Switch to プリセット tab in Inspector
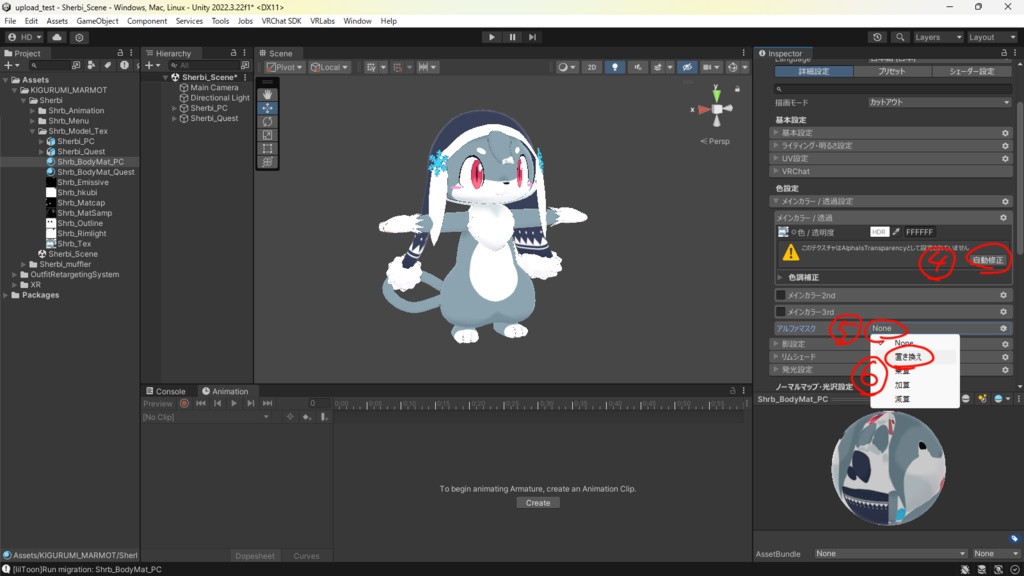Image resolution: width=1024 pixels, height=576 pixels. point(891,71)
